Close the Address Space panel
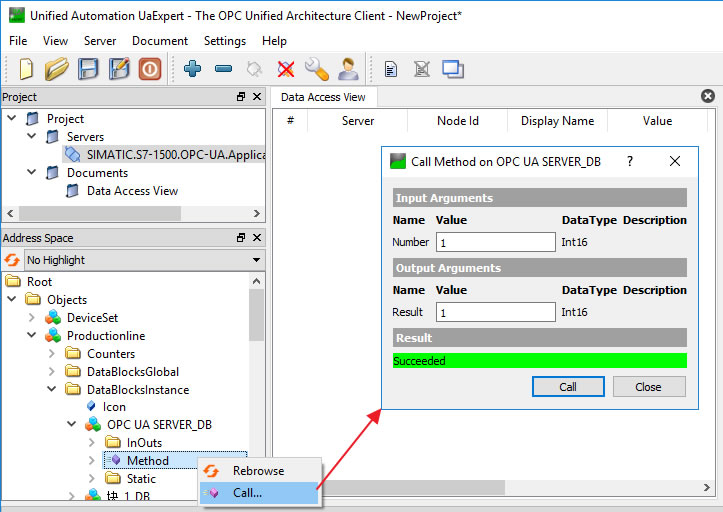723x512 pixels. coord(257,237)
